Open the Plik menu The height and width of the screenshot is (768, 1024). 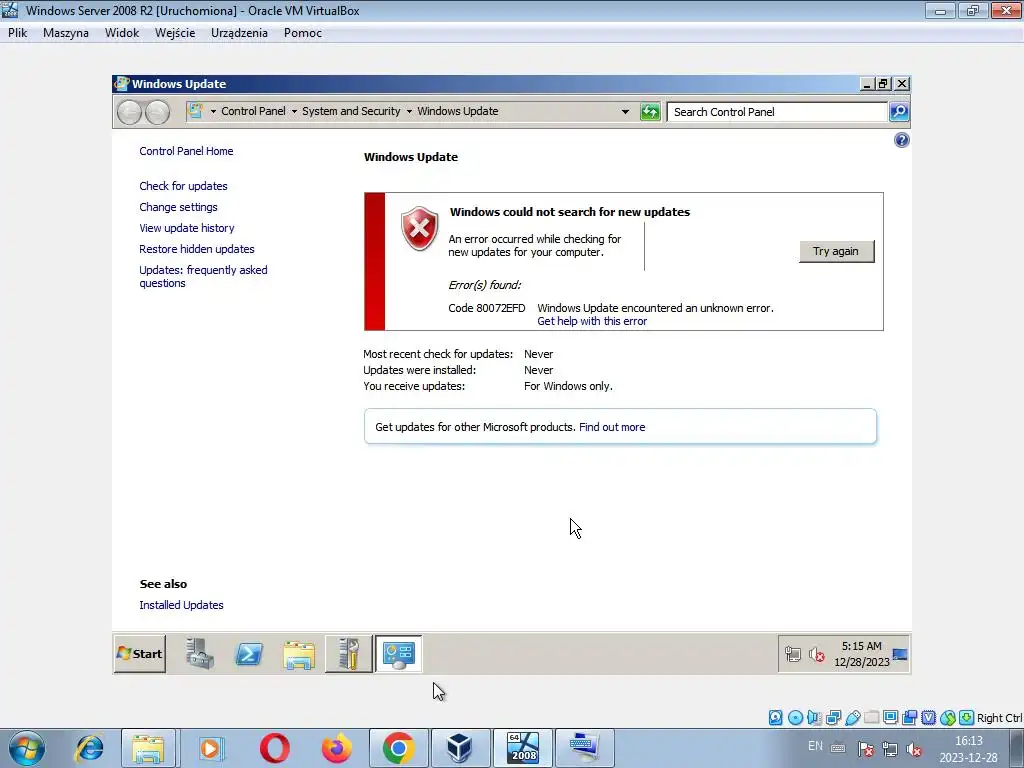pos(18,33)
